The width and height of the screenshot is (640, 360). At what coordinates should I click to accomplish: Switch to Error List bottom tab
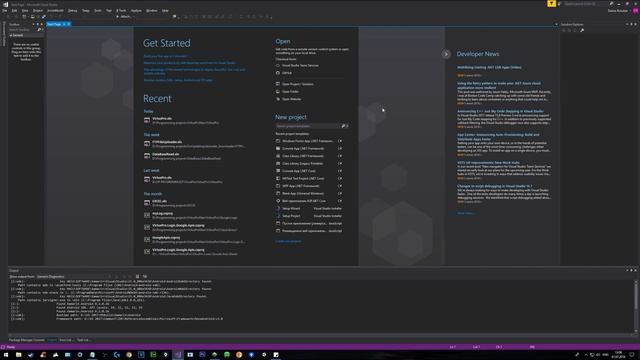pyautogui.click(x=66, y=340)
